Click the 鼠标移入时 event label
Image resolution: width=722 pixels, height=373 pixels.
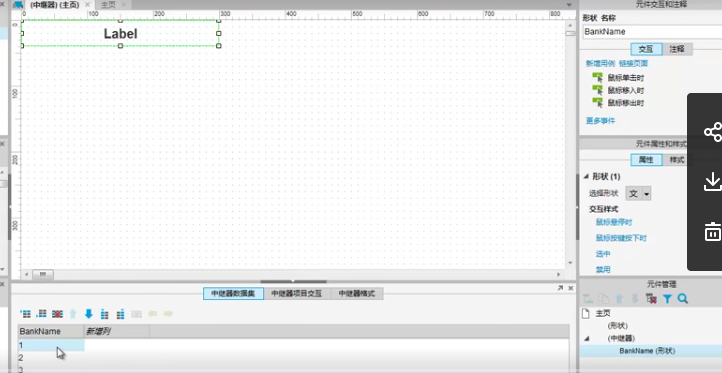click(x=626, y=90)
